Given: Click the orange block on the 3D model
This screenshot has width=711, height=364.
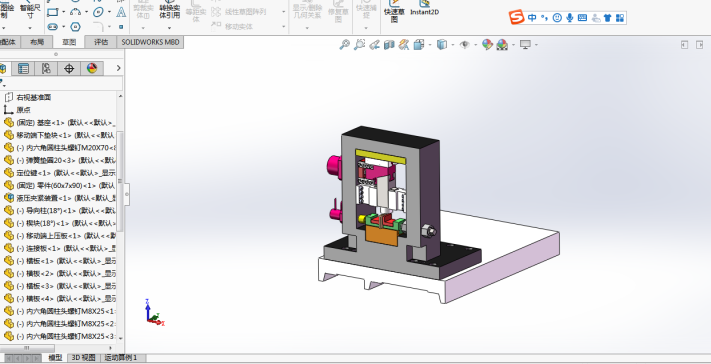Looking at the screenshot, I should (x=381, y=236).
